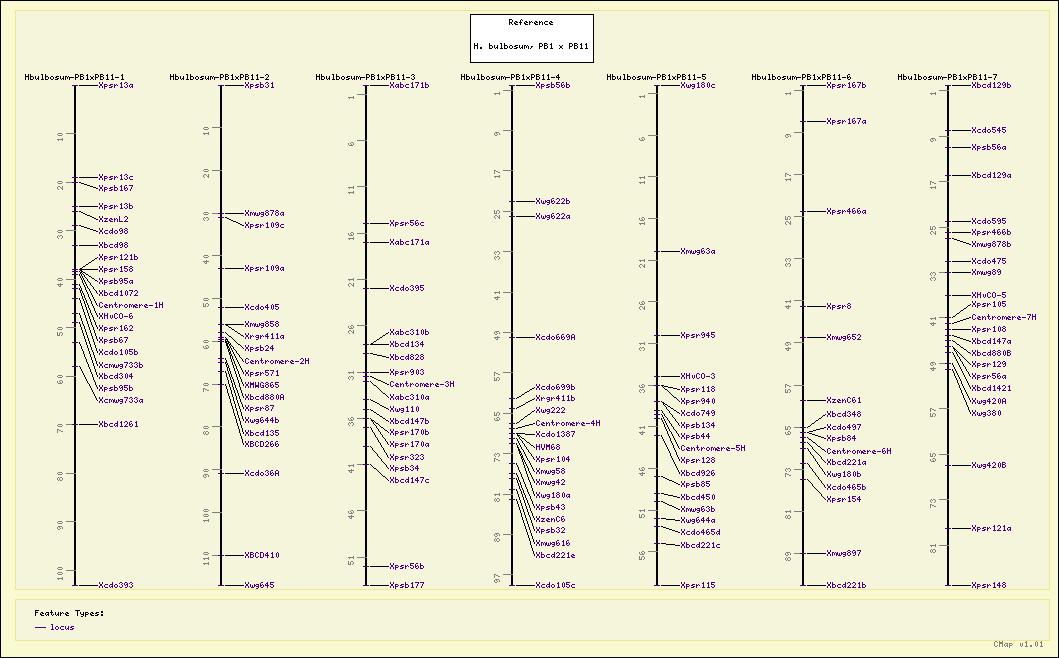The image size is (1059, 658).
Task: Select the Xwg420B locus on map 7
Action: (x=989, y=465)
